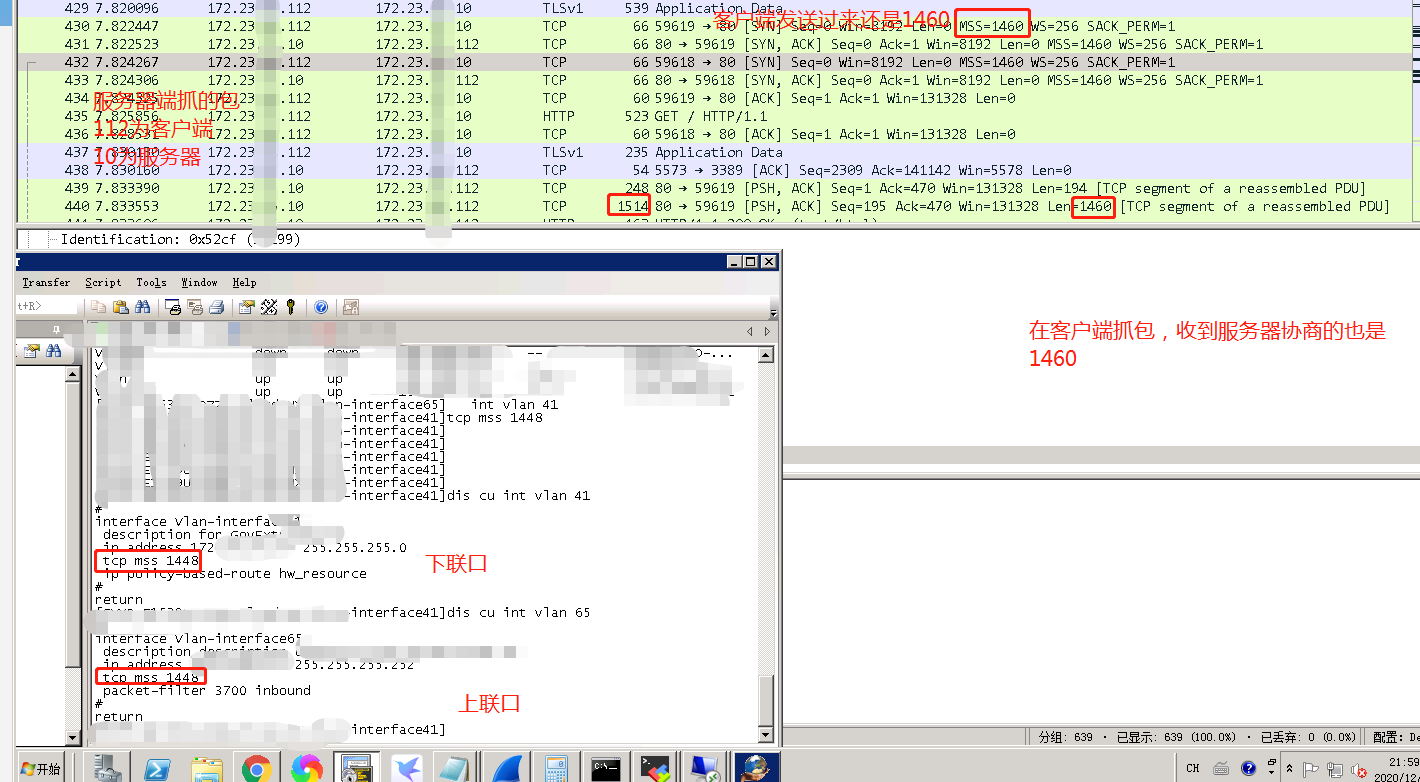
Task: Select packet 437 TLSv1 Application Data row
Action: [x=715, y=152]
